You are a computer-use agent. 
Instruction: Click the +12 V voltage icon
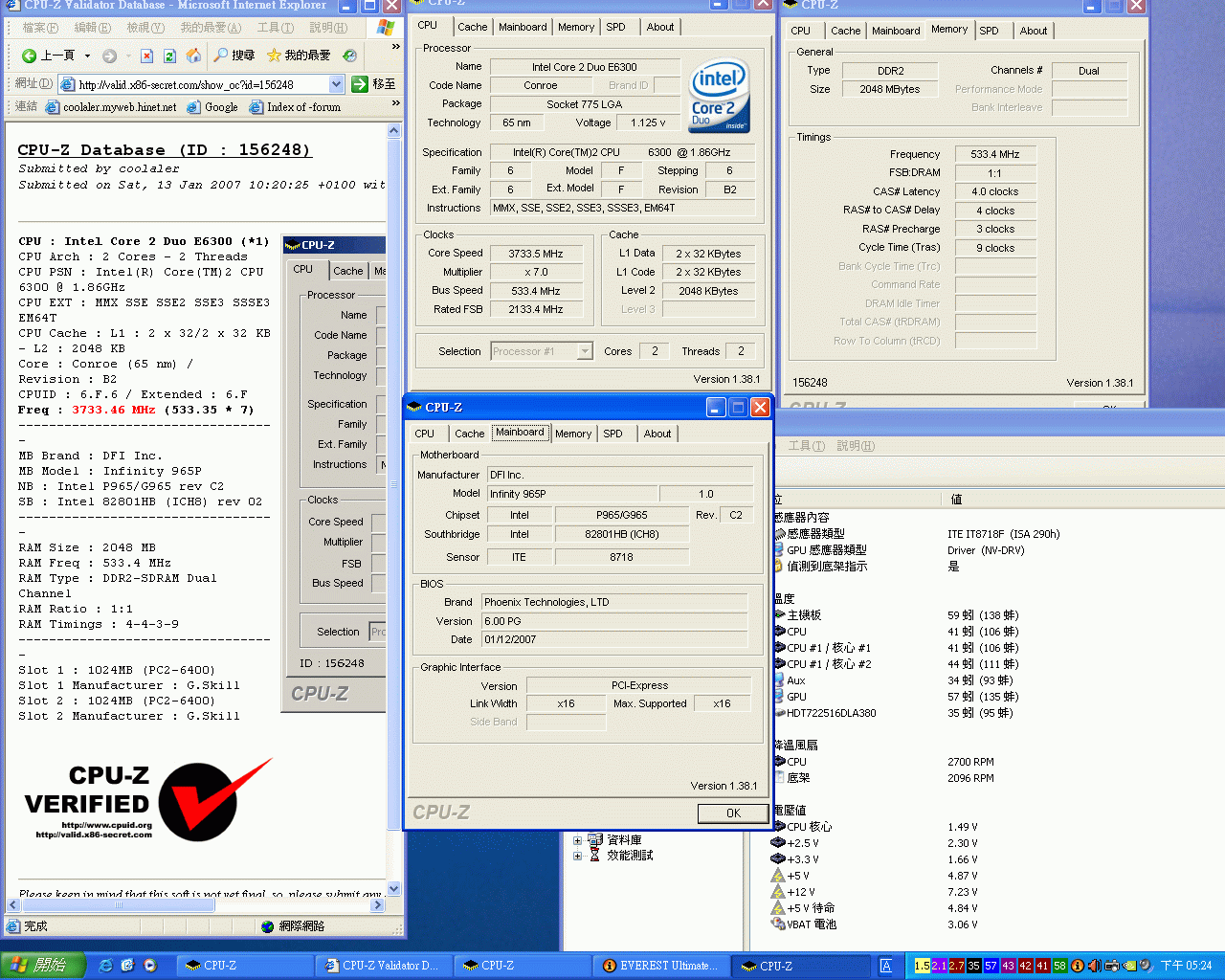778,892
